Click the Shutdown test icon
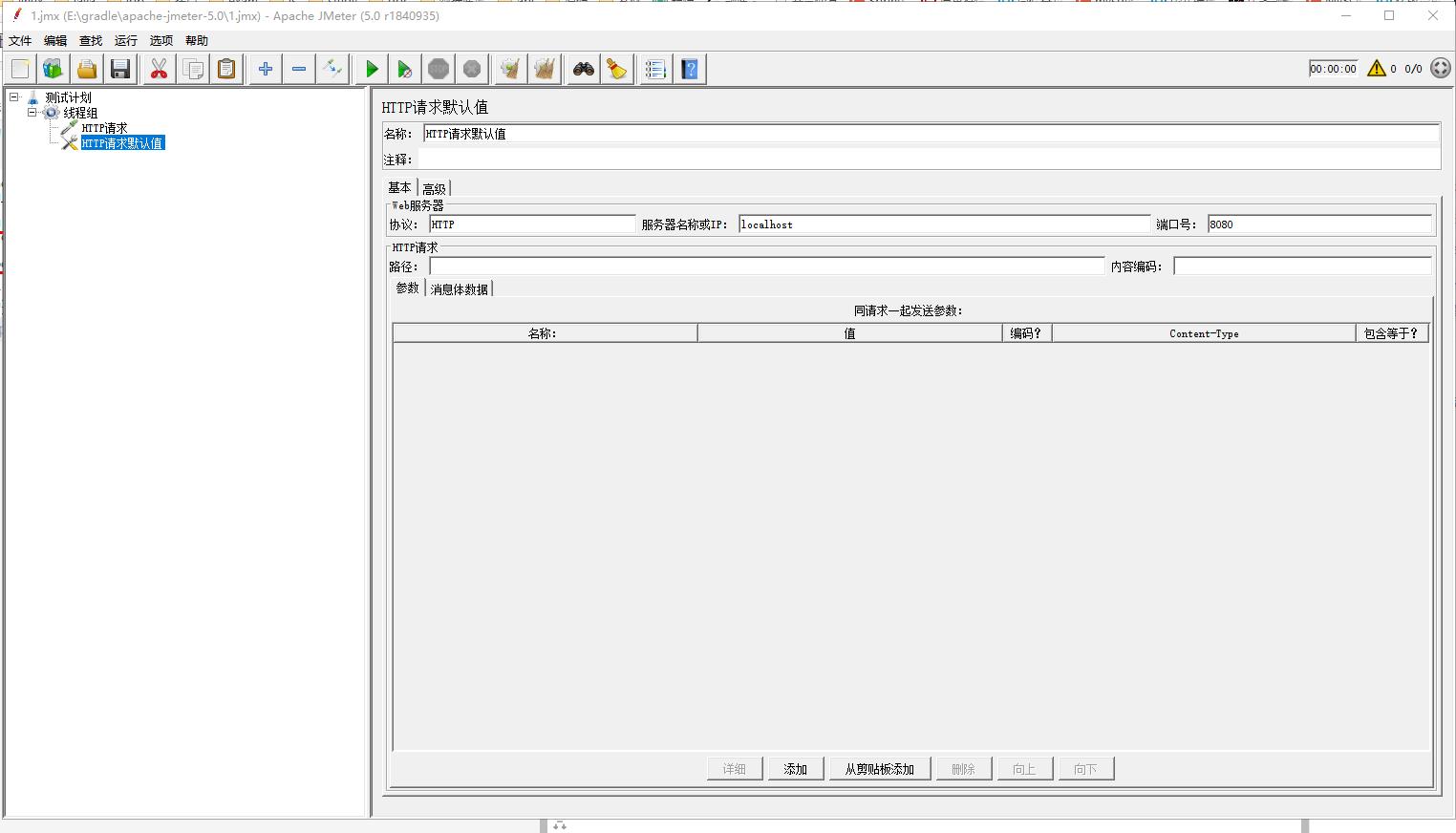Image resolution: width=1456 pixels, height=833 pixels. 472,69
